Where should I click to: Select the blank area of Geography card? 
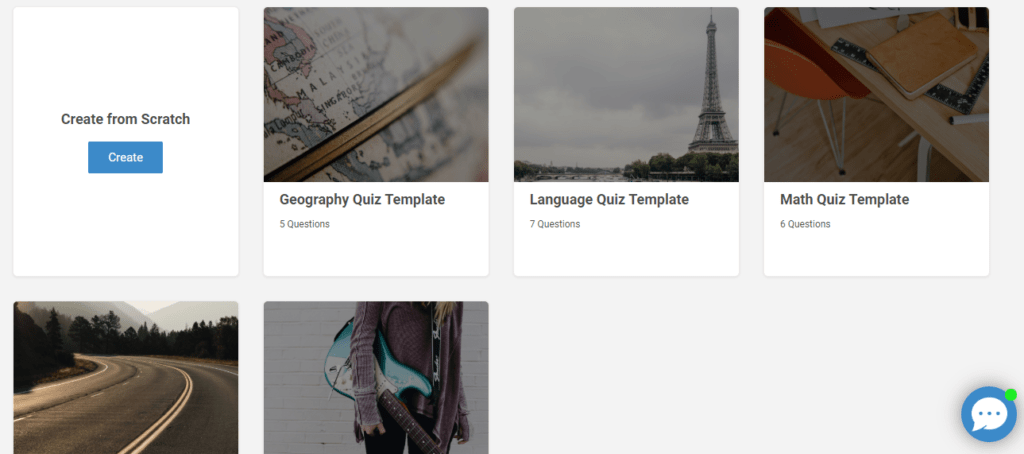(x=376, y=253)
